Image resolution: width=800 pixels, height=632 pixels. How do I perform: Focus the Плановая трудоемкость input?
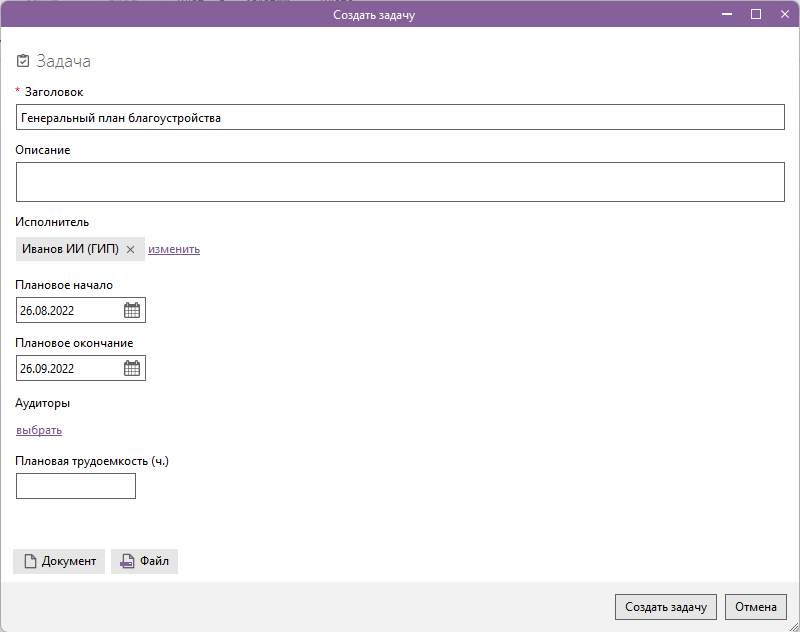(76, 487)
